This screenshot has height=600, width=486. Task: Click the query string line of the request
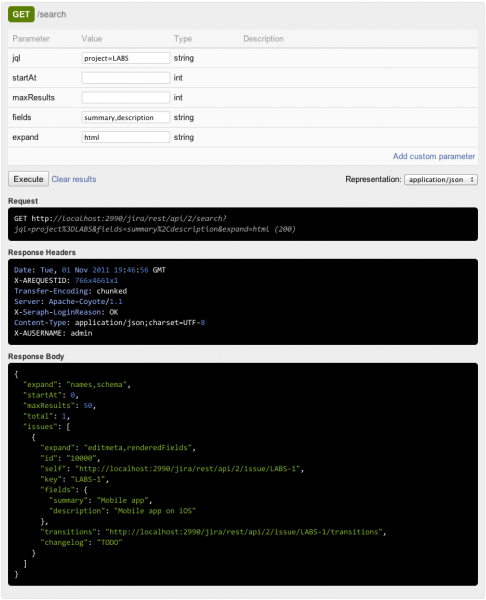click(x=155, y=229)
